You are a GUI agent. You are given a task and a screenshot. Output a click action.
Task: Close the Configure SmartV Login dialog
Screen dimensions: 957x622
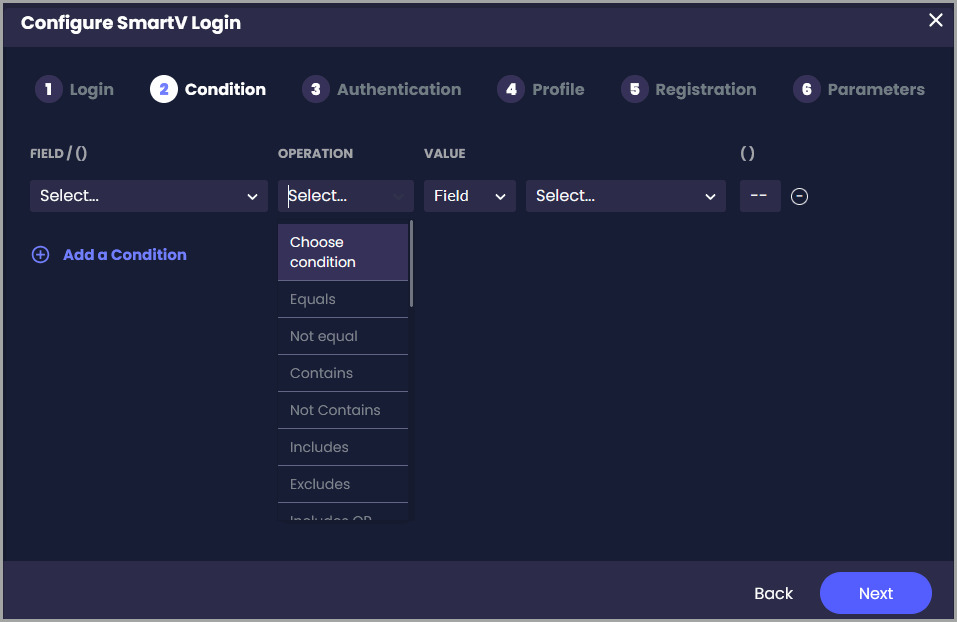[x=935, y=20]
